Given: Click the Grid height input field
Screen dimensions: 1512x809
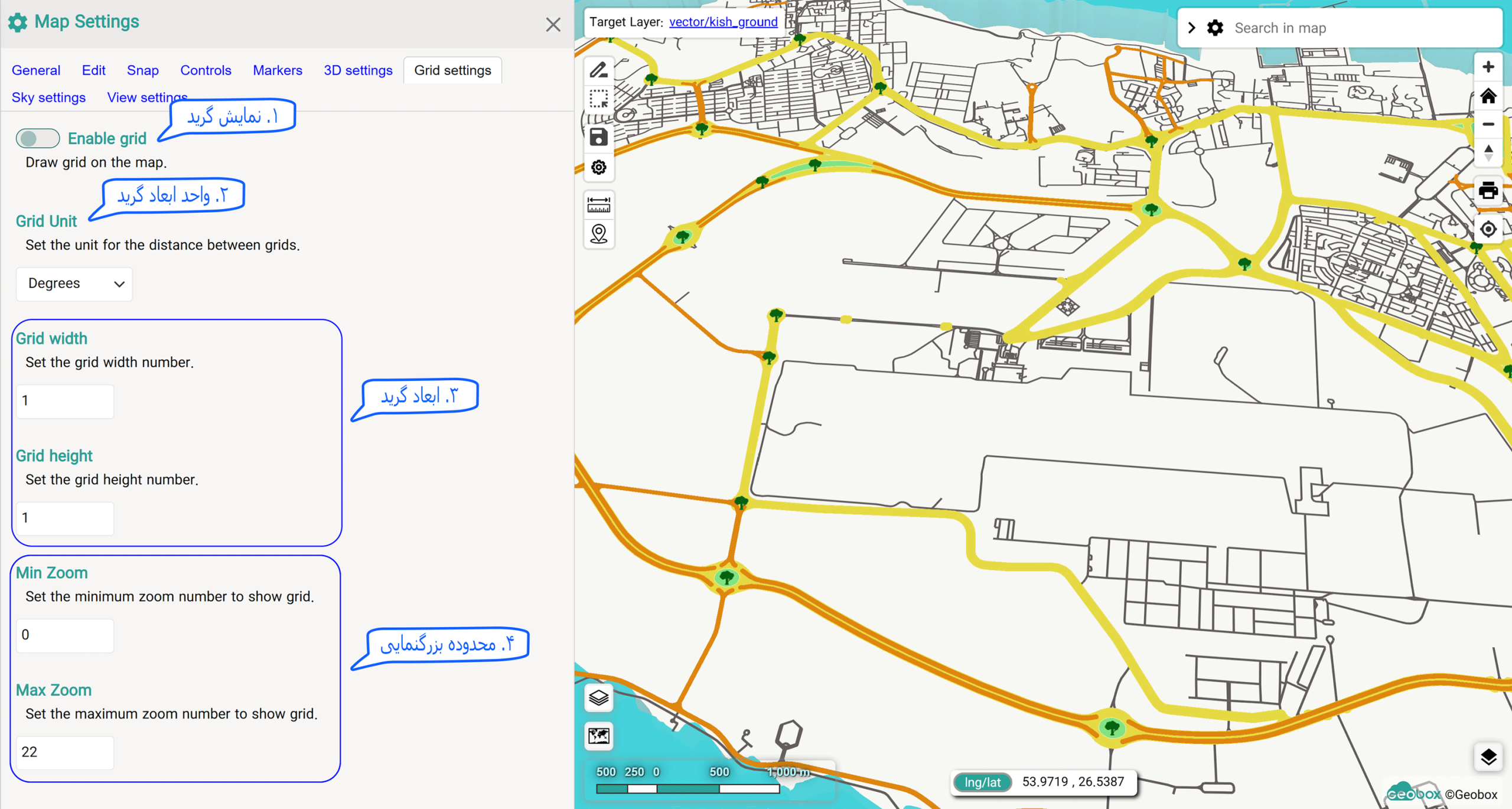Looking at the screenshot, I should [x=65, y=518].
